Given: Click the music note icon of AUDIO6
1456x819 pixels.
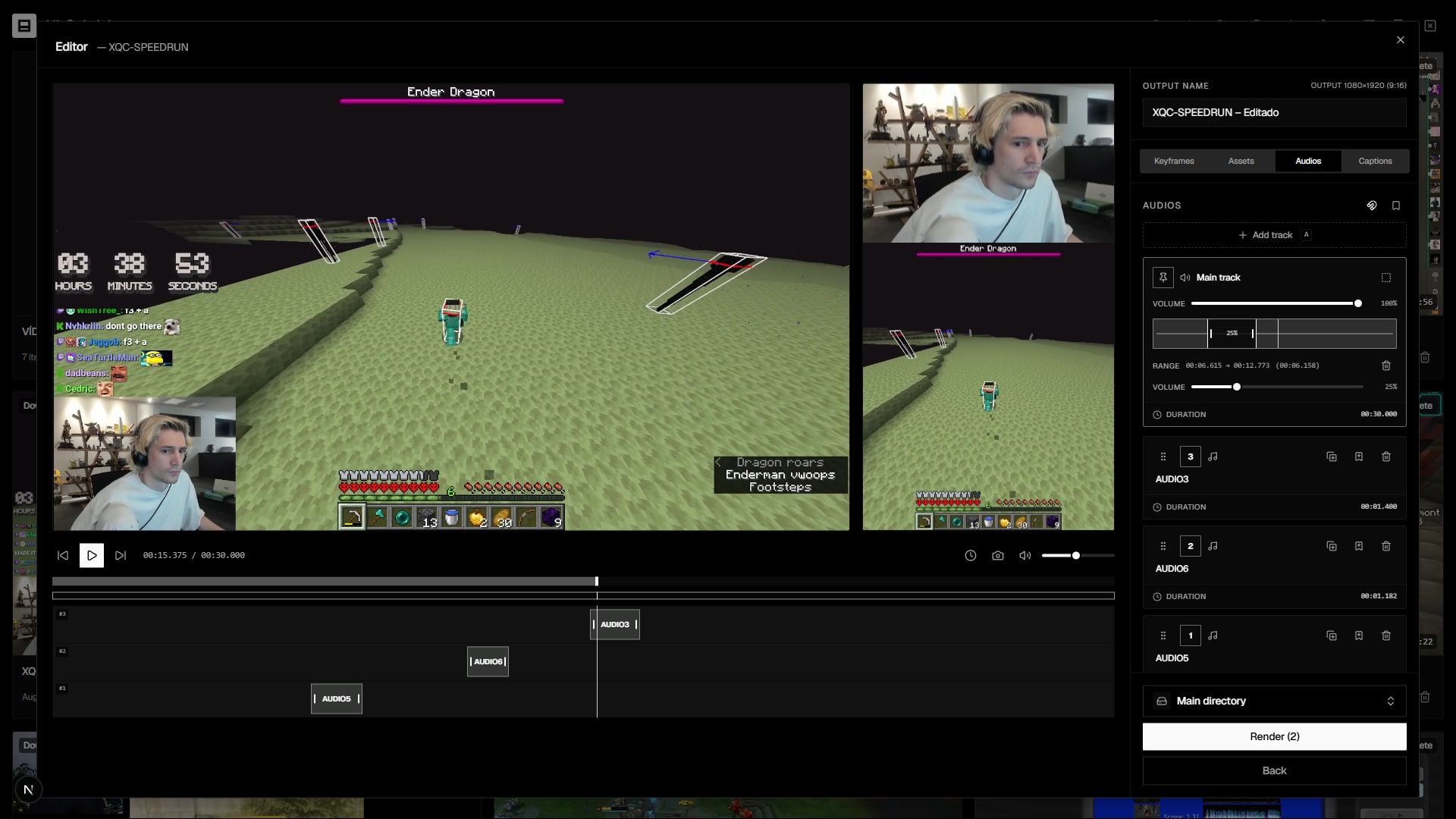Looking at the screenshot, I should [x=1213, y=546].
